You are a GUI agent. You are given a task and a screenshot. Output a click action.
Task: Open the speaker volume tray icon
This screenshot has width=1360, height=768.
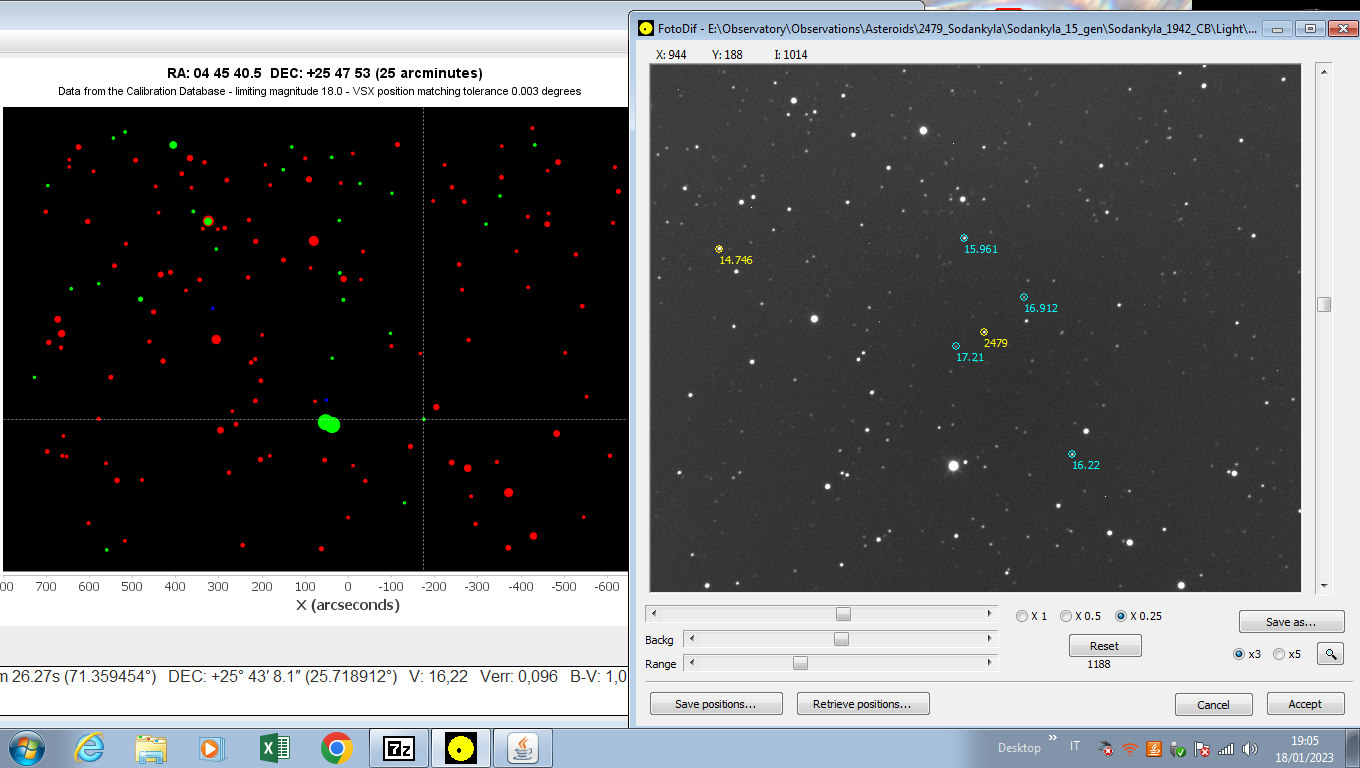click(x=1250, y=748)
